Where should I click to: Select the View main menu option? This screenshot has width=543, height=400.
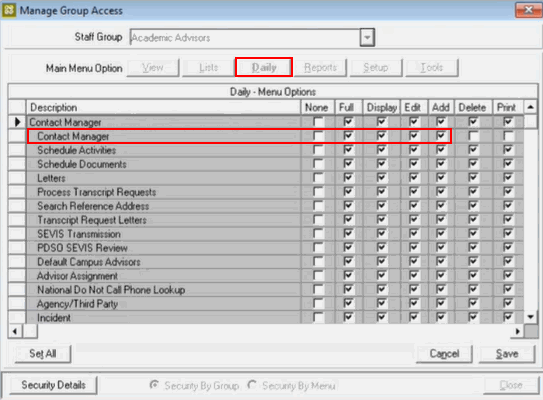click(x=153, y=68)
